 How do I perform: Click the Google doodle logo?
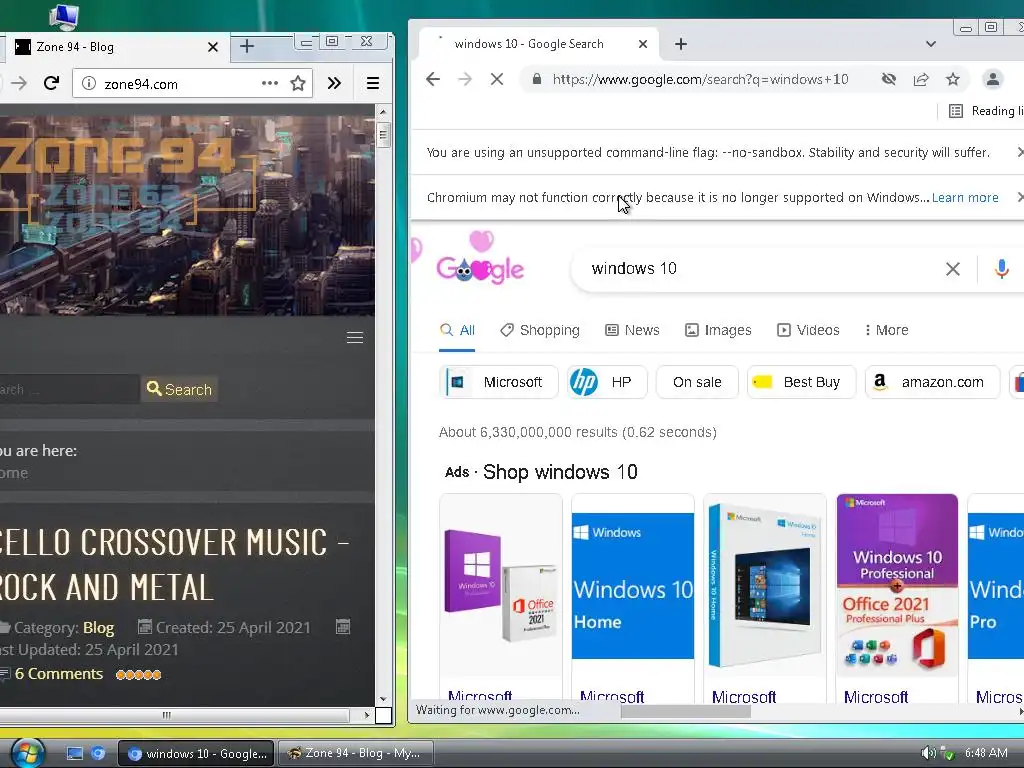tap(480, 259)
